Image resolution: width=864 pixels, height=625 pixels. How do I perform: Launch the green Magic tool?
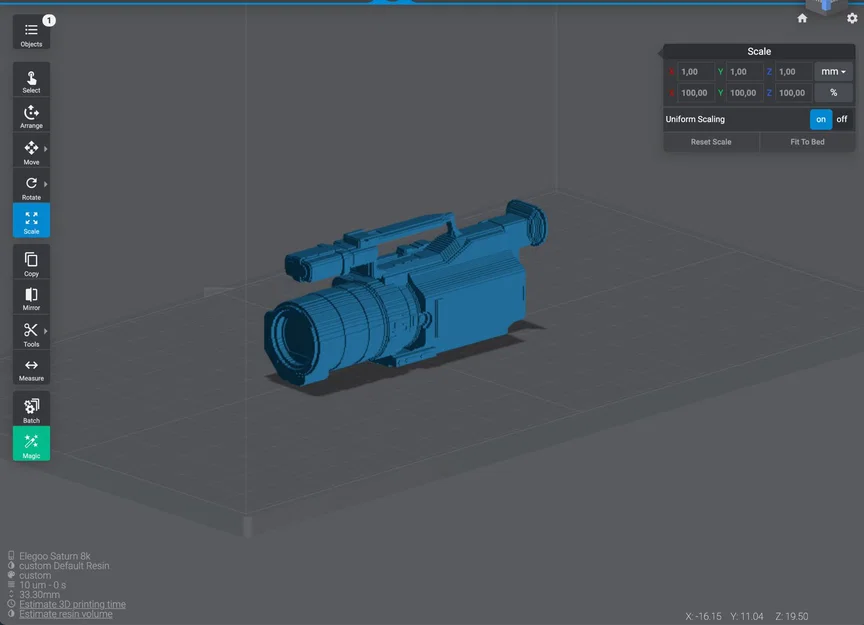tap(31, 444)
